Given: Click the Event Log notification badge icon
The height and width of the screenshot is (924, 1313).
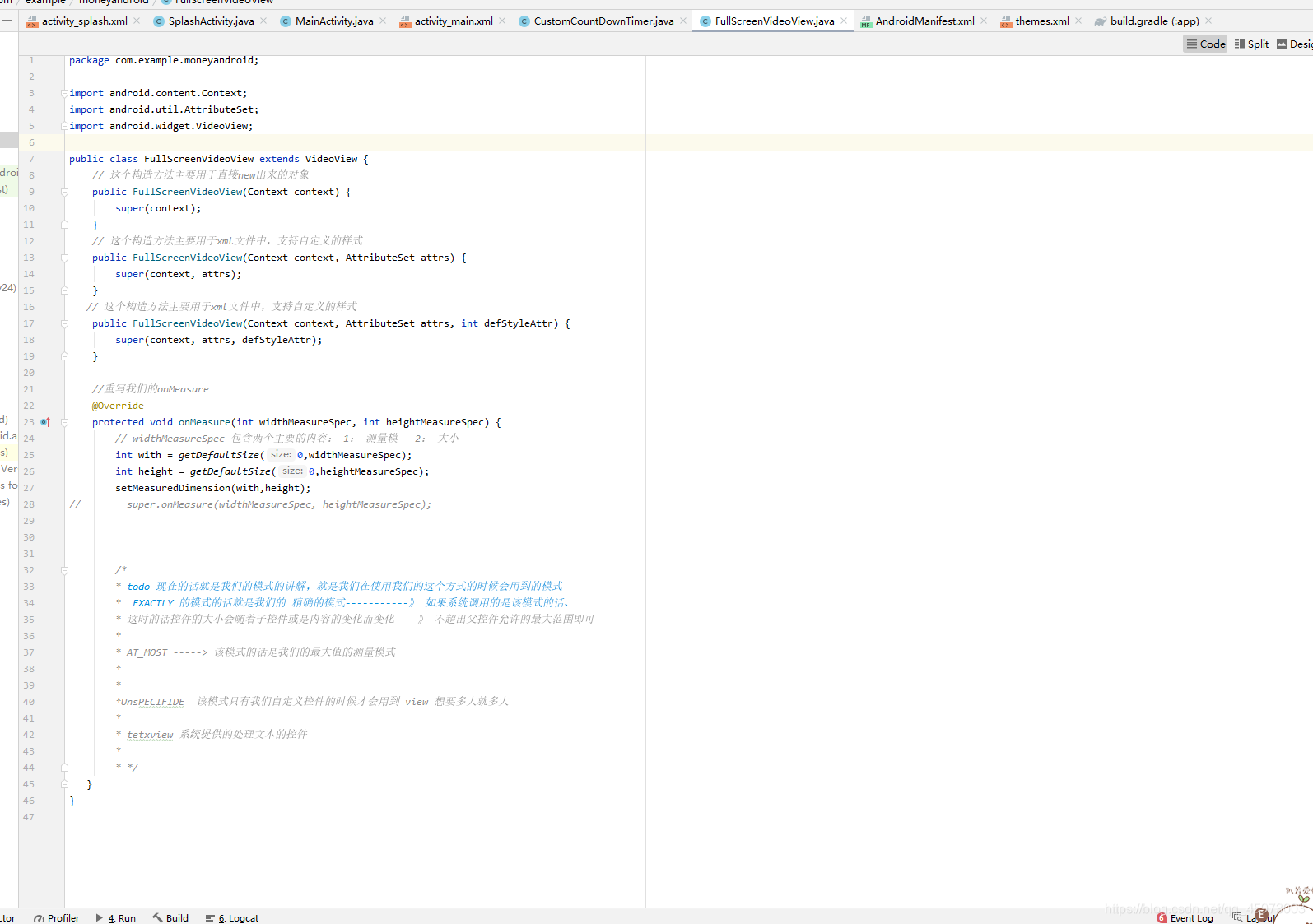Looking at the screenshot, I should click(x=1162, y=918).
